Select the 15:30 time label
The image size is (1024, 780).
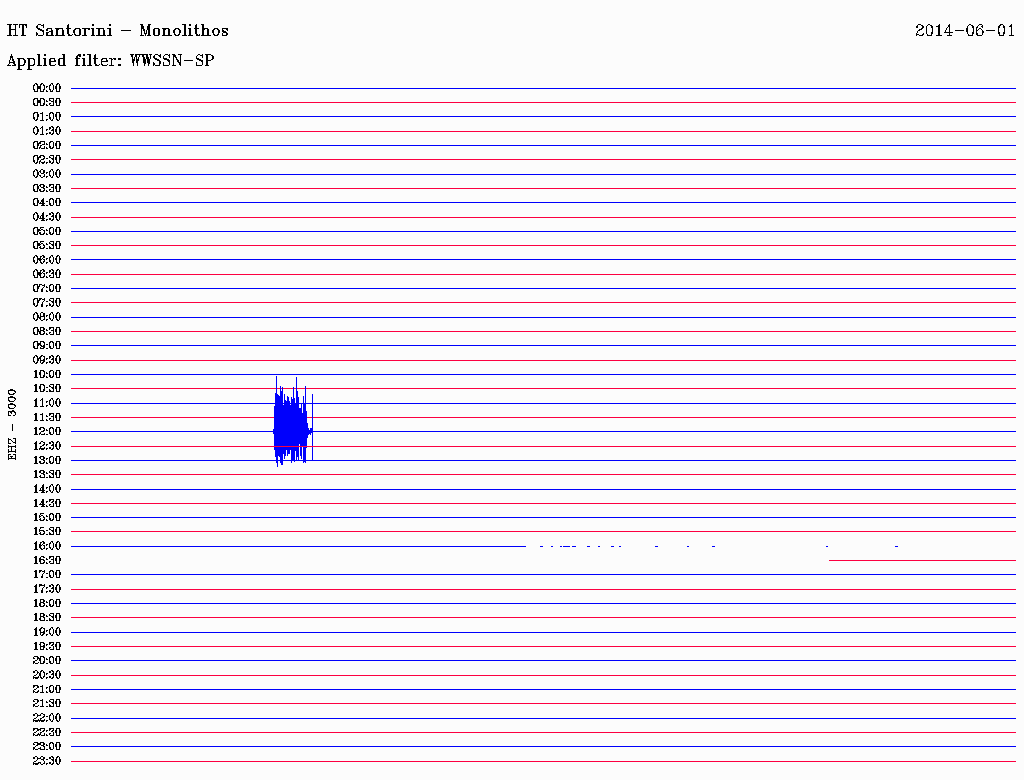tap(47, 532)
